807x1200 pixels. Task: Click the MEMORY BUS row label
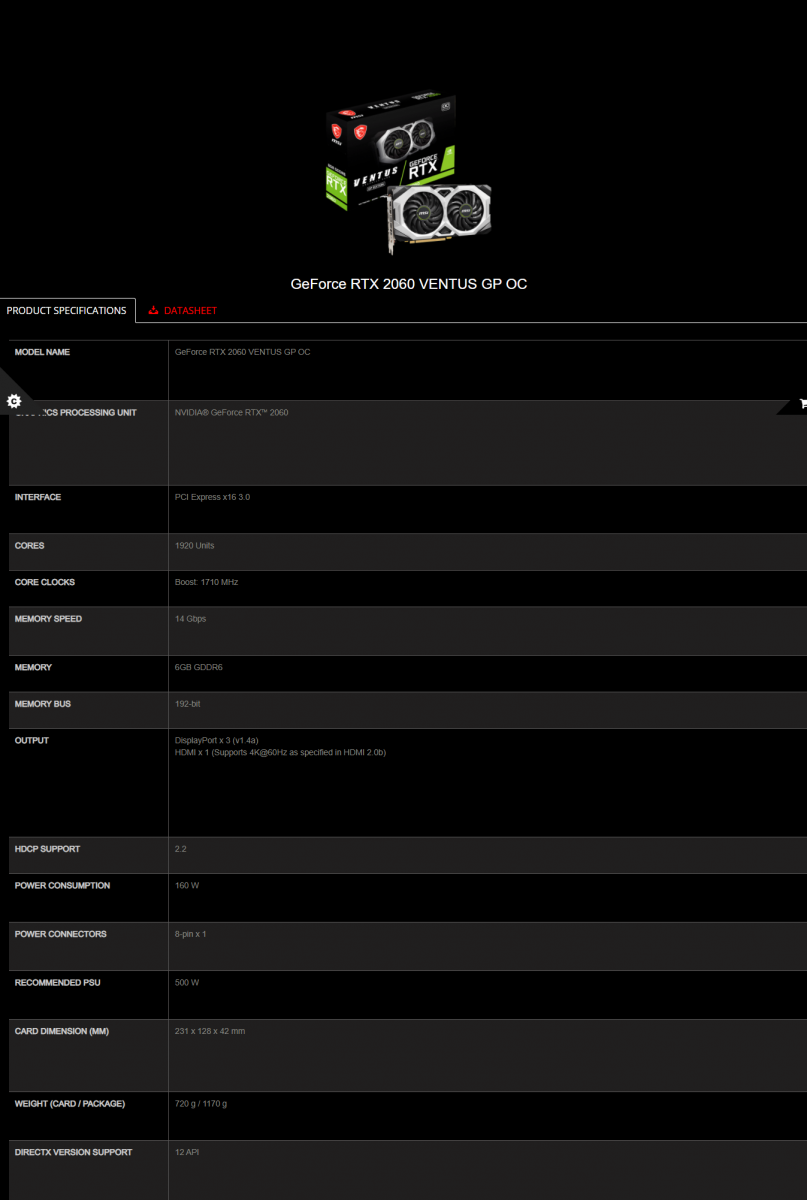43,704
